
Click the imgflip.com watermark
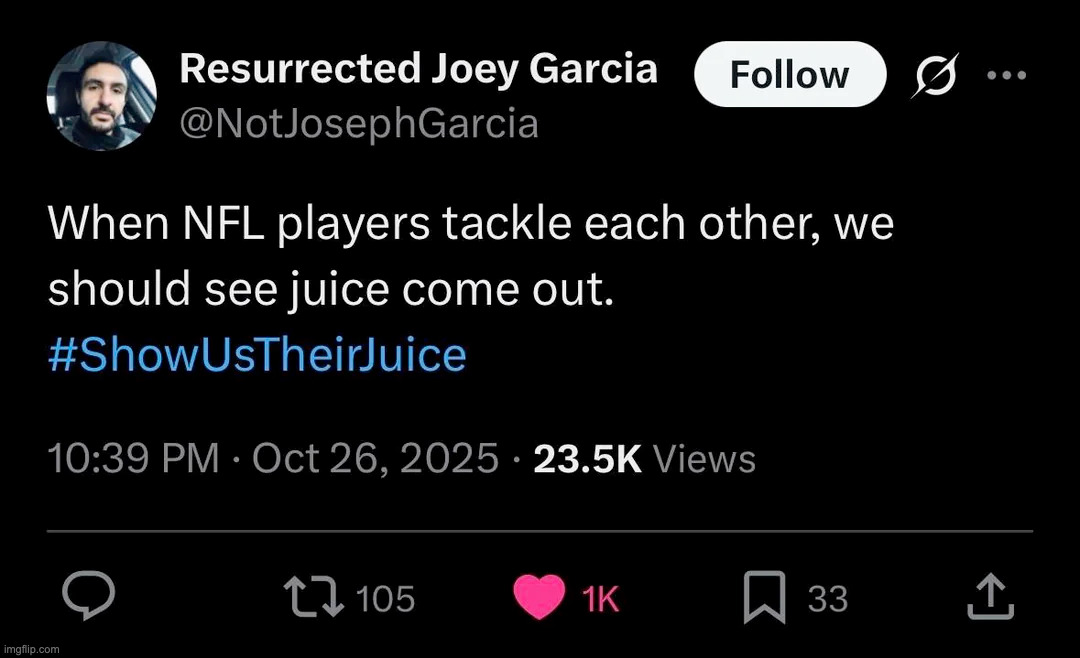point(31,649)
